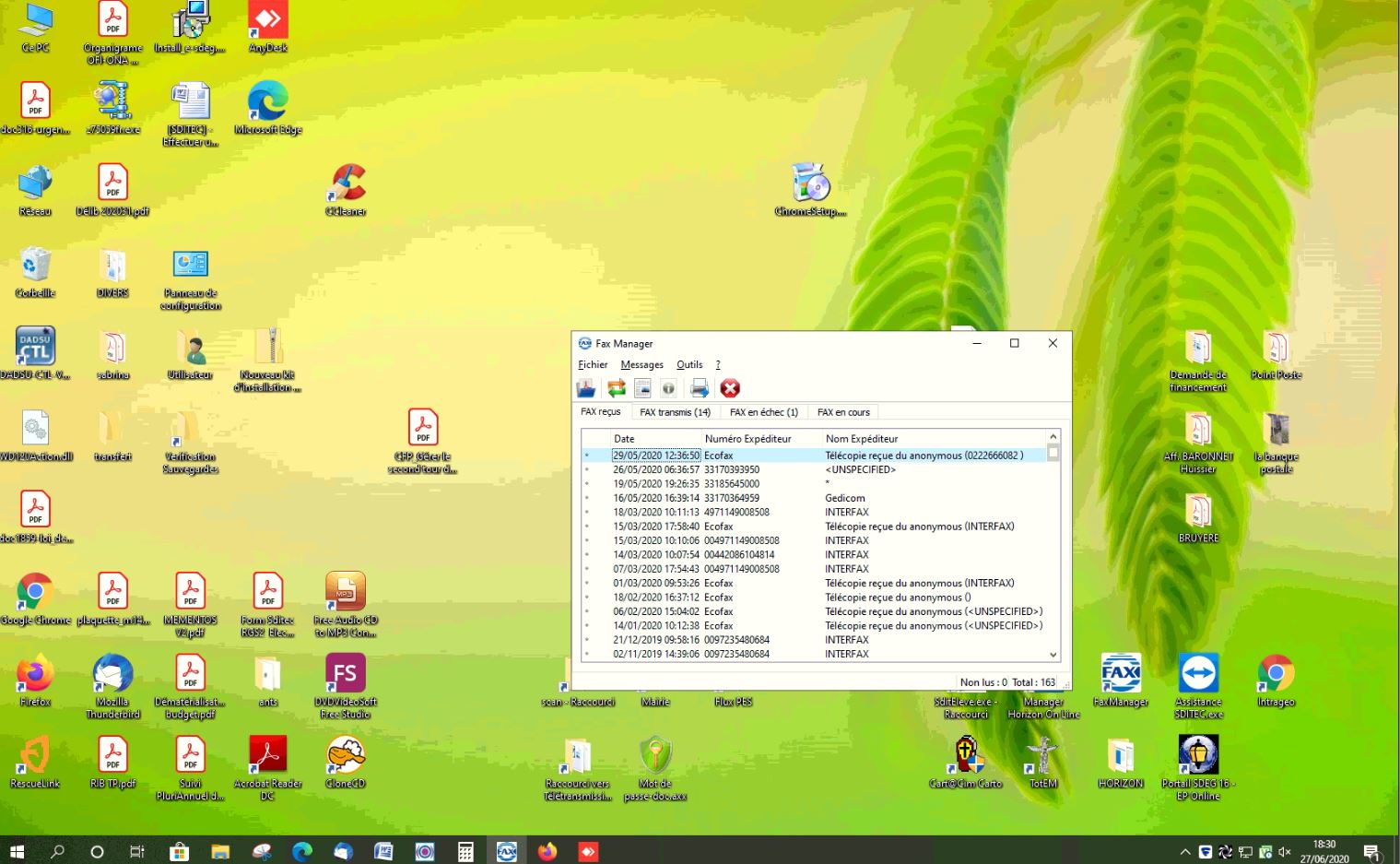Click the gray info icon in Fax Manager toolbar
The image size is (1400, 864).
click(x=668, y=388)
